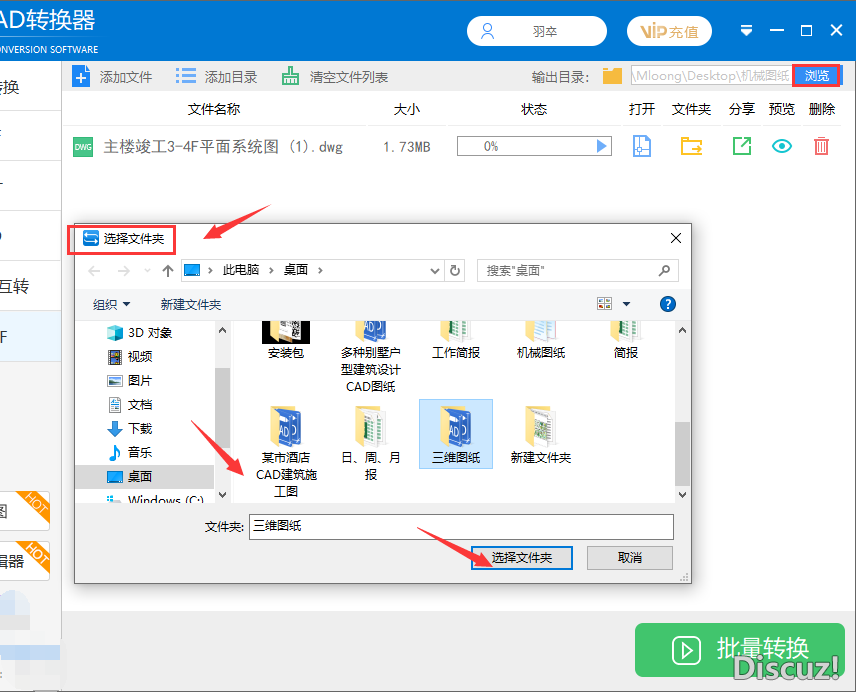856x692 pixels.
Task: Delete the dwg file with the trash icon
Action: [821, 147]
